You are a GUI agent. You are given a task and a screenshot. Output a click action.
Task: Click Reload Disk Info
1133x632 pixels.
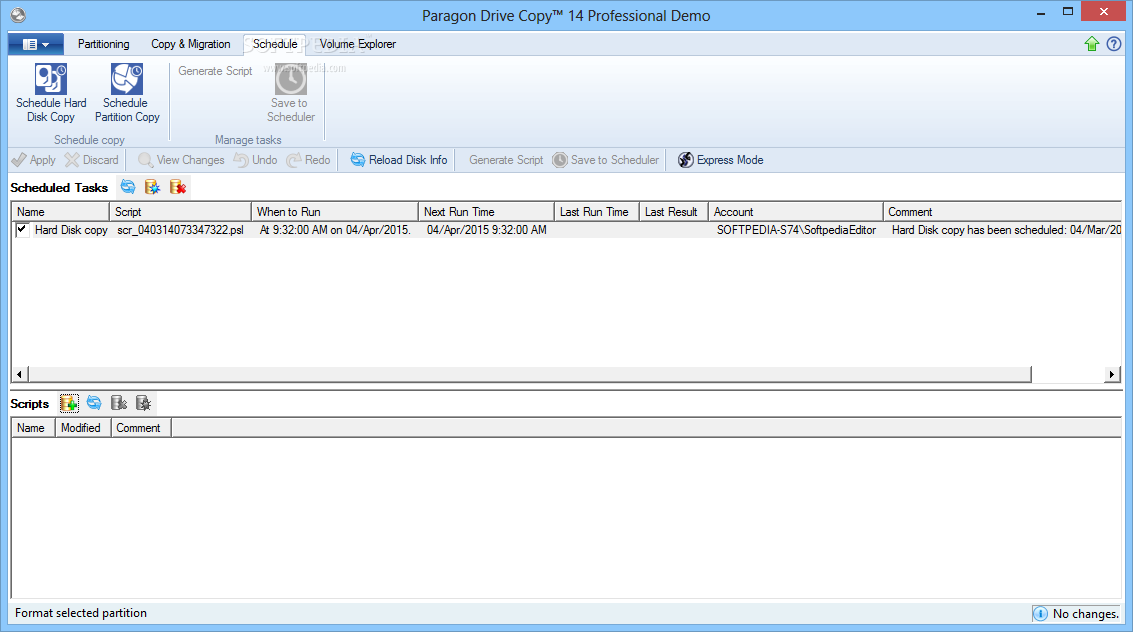tap(400, 160)
